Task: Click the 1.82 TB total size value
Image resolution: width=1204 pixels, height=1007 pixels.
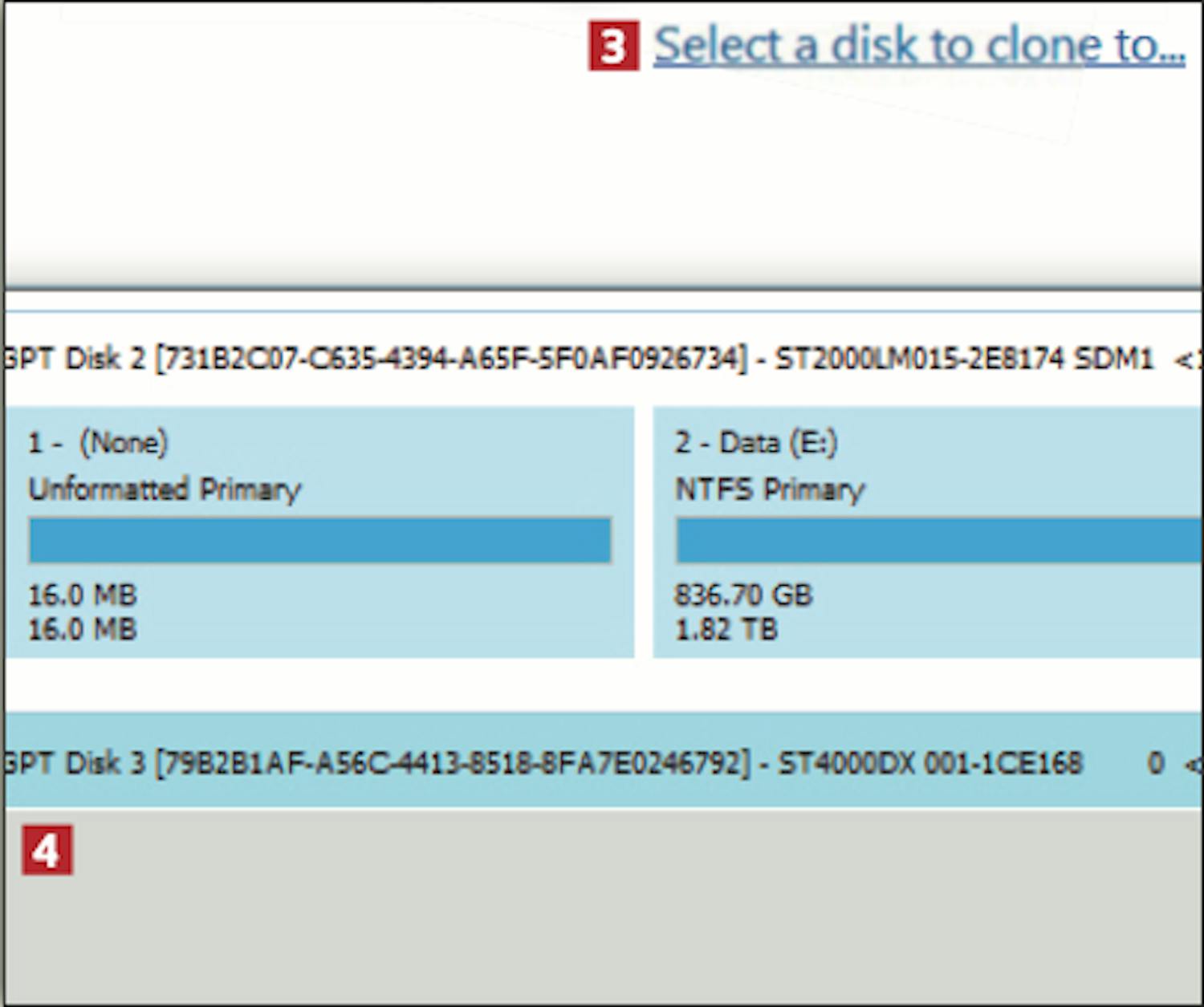Action: (x=726, y=629)
